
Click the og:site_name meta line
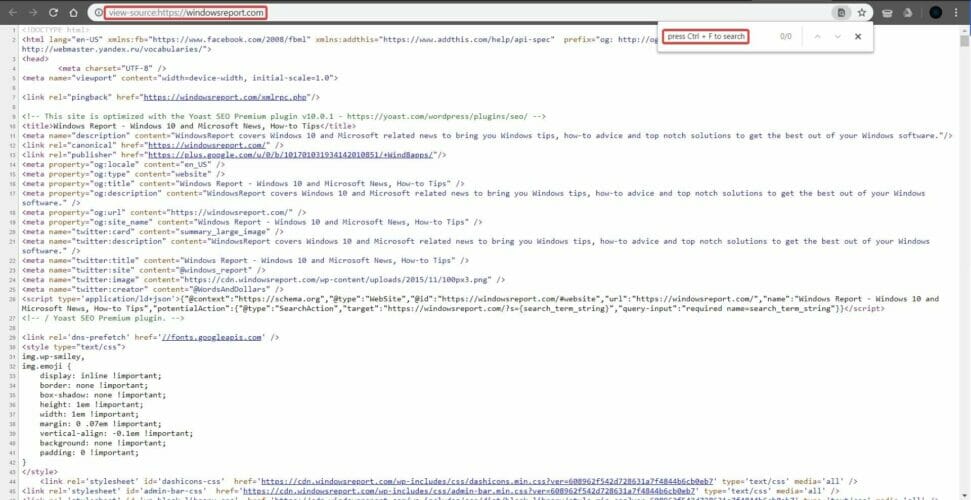252,222
